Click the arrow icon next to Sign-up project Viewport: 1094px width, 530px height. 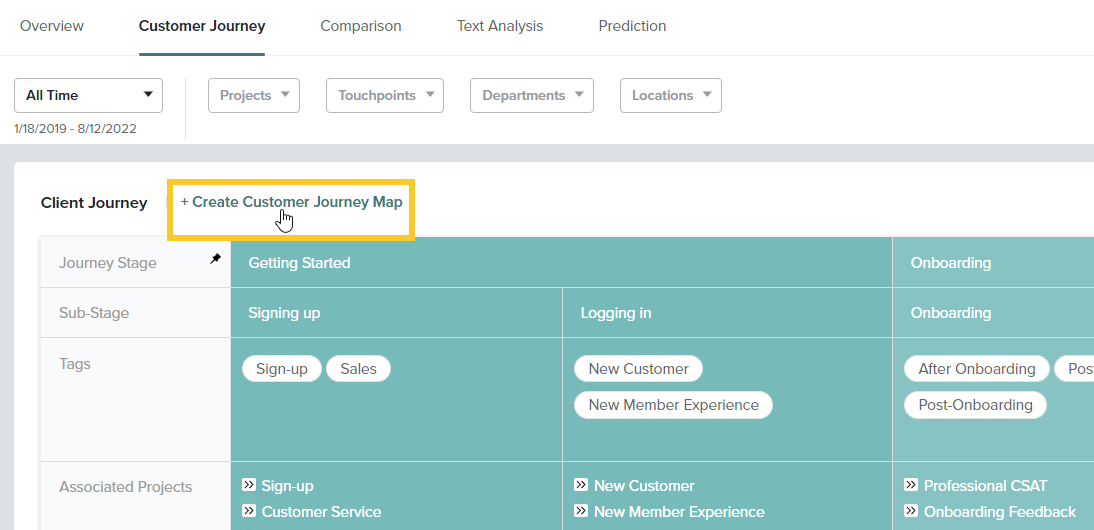pos(249,485)
